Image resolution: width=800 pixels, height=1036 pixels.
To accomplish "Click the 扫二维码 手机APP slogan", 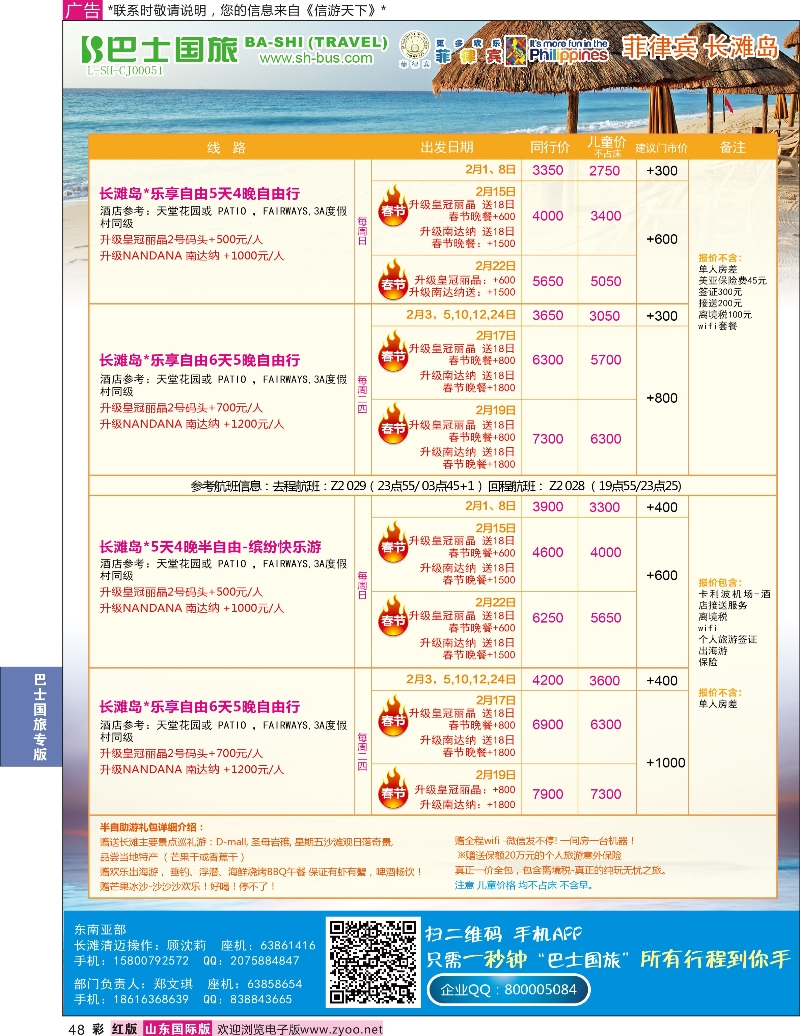I will (503, 934).
